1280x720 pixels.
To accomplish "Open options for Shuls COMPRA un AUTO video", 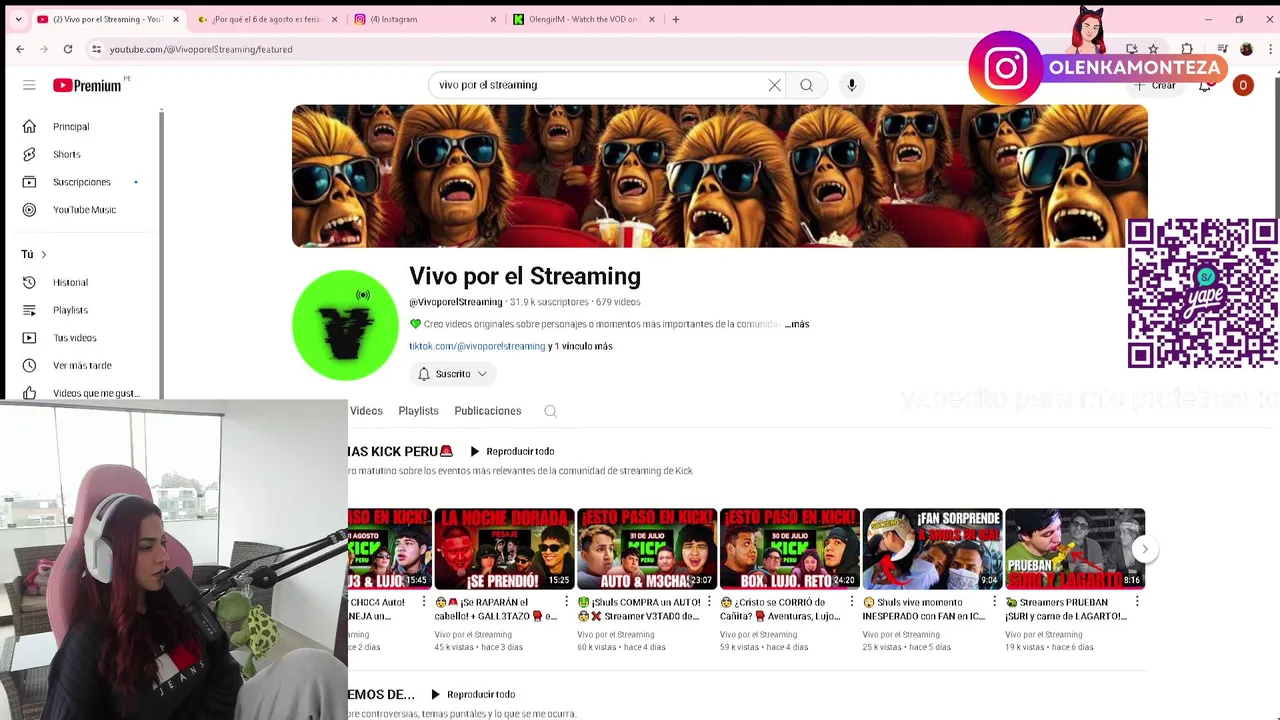I will click(709, 602).
